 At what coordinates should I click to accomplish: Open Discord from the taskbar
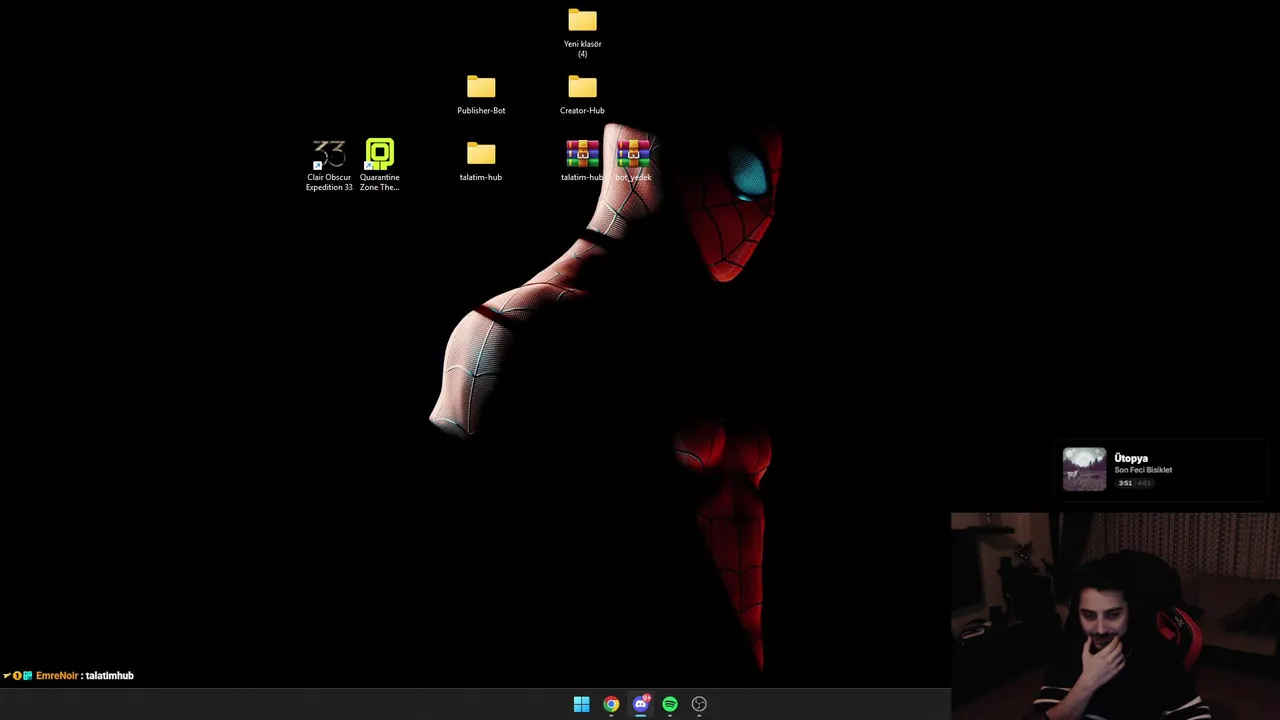641,704
